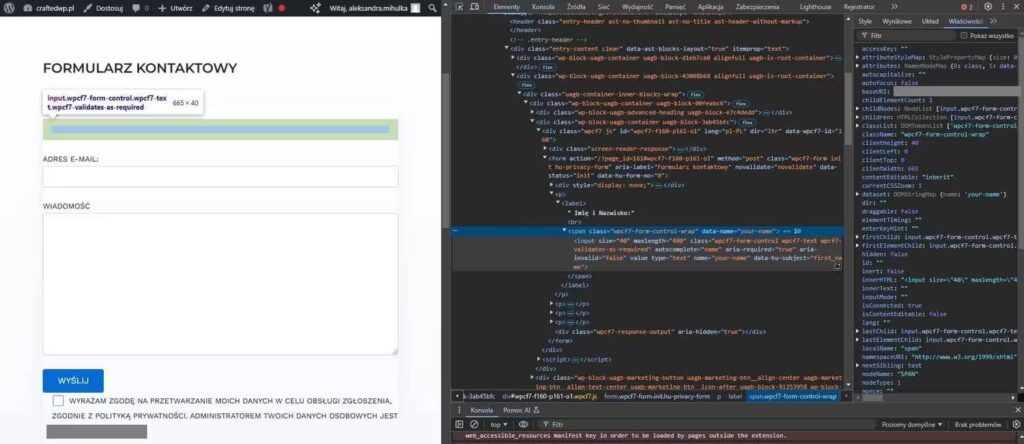Tick the WYRAŻAM ZGODĘ consent checkbox
1024x444 pixels.
tap(59, 401)
